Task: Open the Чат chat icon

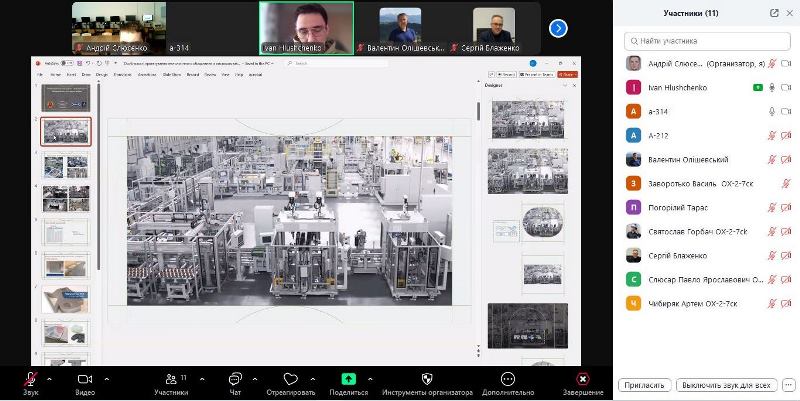Action: pyautogui.click(x=235, y=379)
